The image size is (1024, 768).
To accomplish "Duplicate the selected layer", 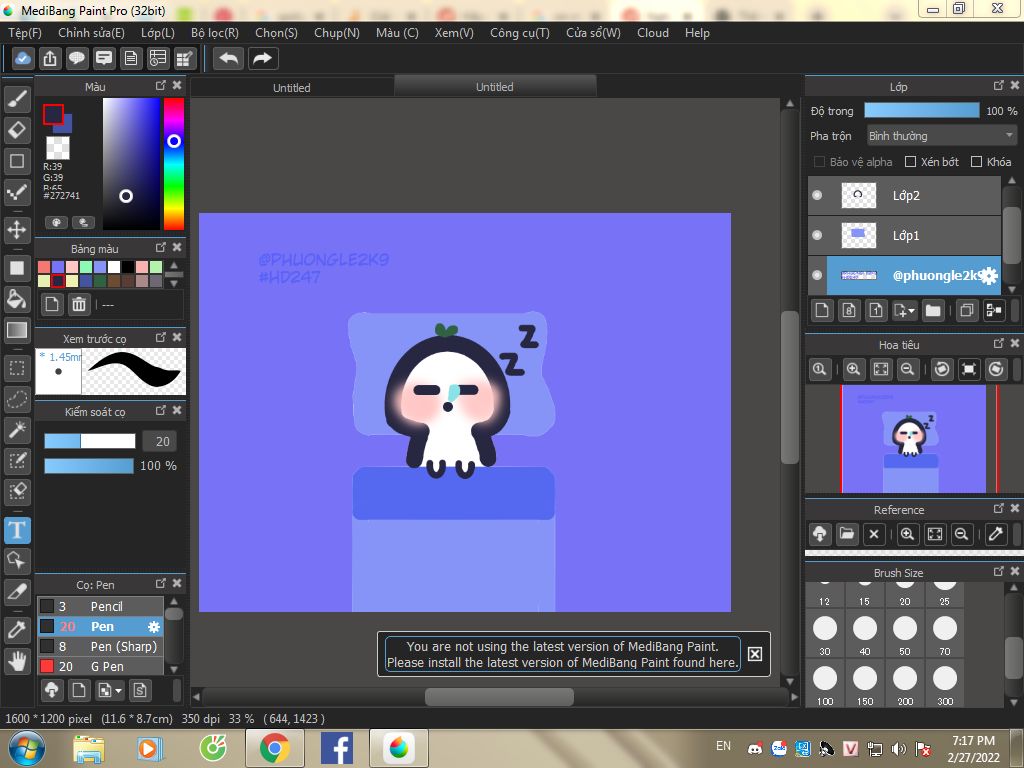I will click(x=967, y=310).
